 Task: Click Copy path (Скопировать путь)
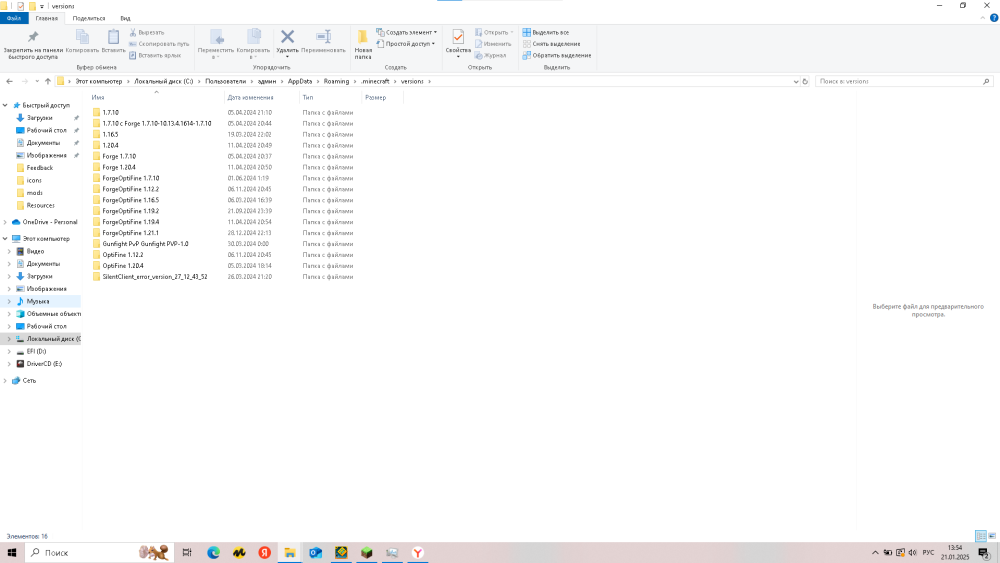(159, 44)
